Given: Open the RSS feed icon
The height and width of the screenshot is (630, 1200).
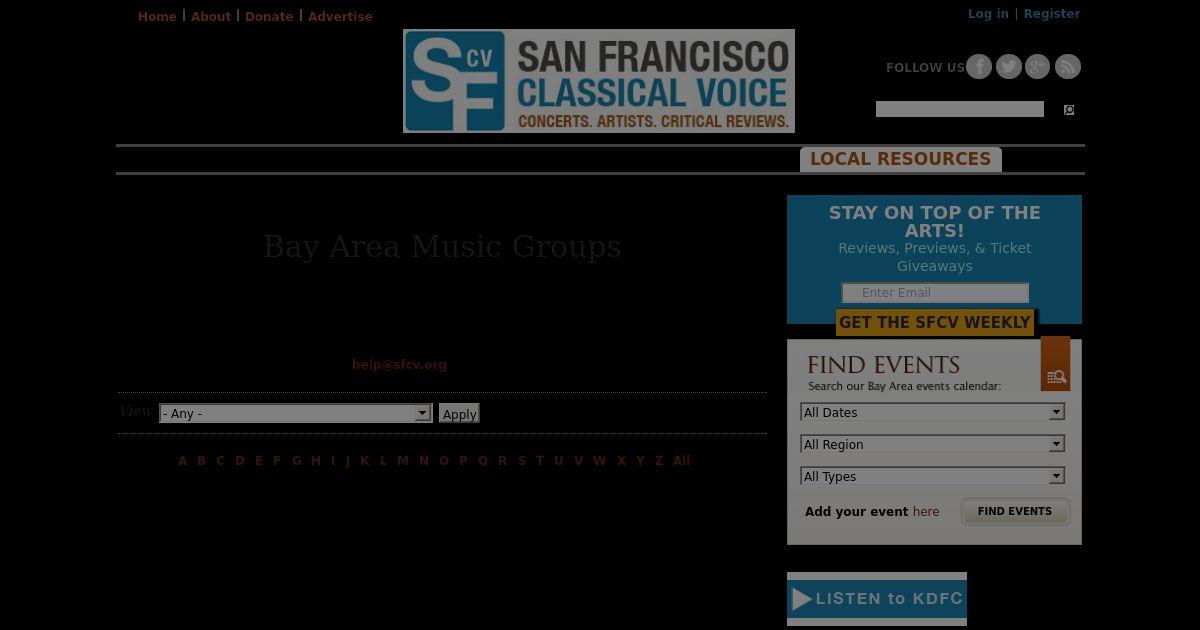Looking at the screenshot, I should click(x=1068, y=67).
